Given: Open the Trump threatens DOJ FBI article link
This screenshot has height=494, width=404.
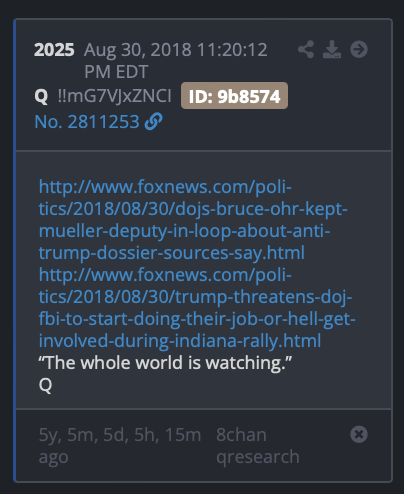Looking at the screenshot, I should (197, 308).
